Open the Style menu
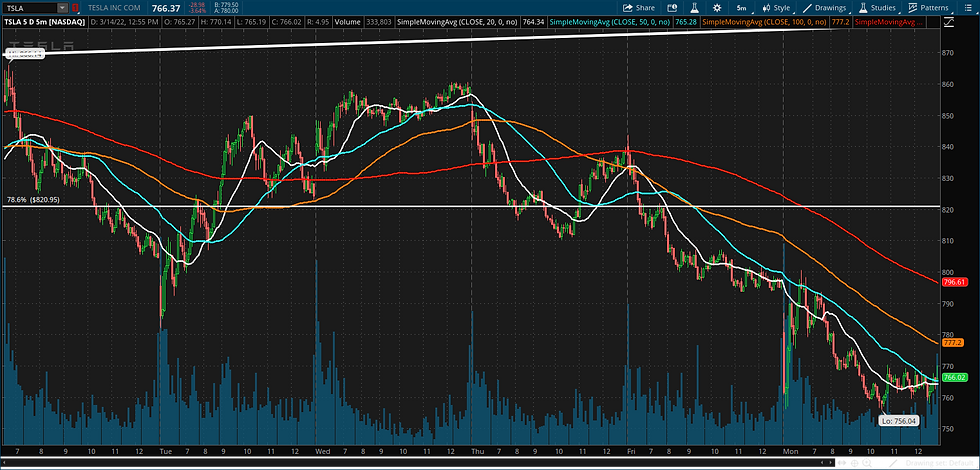The image size is (980, 470). tap(777, 8)
